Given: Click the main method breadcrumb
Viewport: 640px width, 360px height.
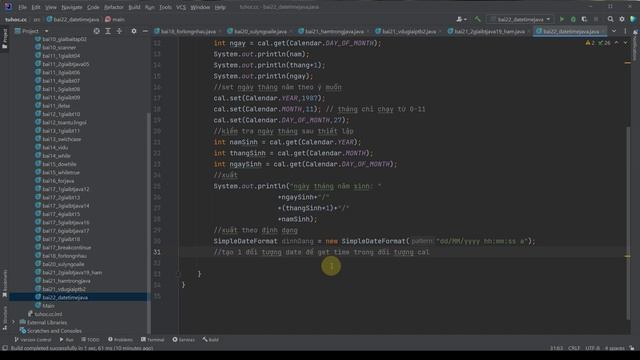Looking at the screenshot, I should (x=115, y=19).
